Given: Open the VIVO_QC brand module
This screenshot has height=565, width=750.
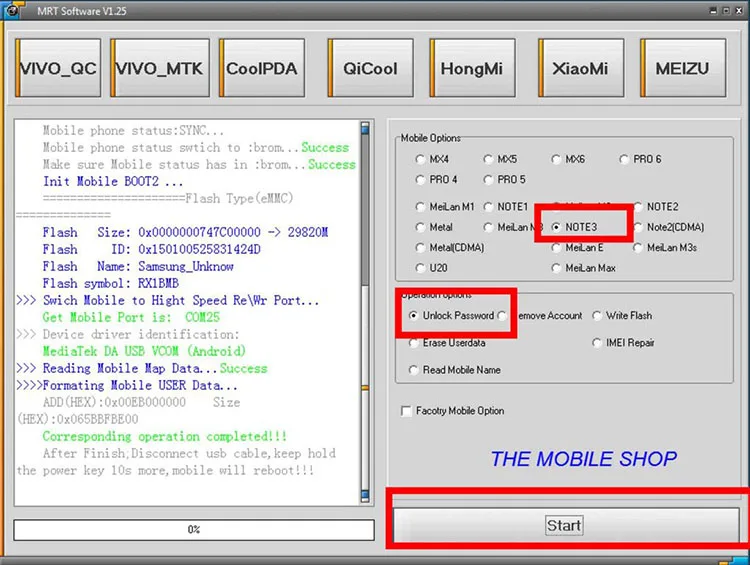Looking at the screenshot, I should [58, 68].
